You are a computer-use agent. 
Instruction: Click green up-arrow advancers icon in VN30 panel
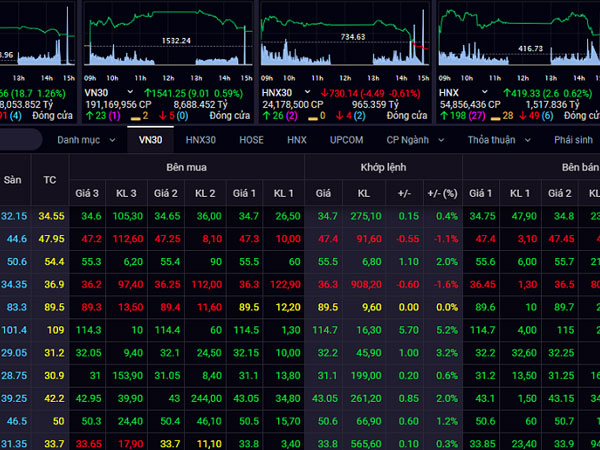(92, 116)
